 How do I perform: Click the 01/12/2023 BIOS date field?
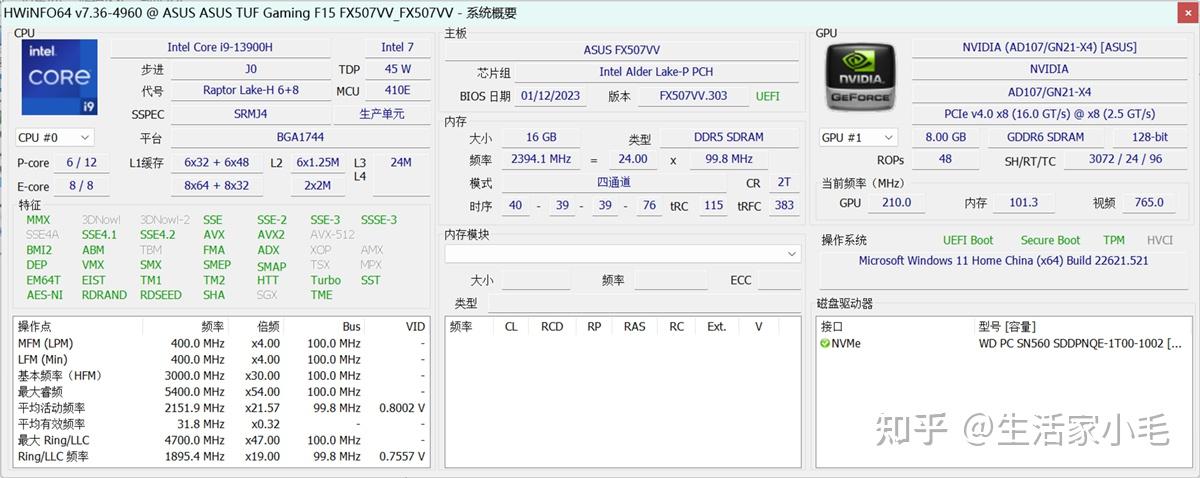tap(551, 96)
